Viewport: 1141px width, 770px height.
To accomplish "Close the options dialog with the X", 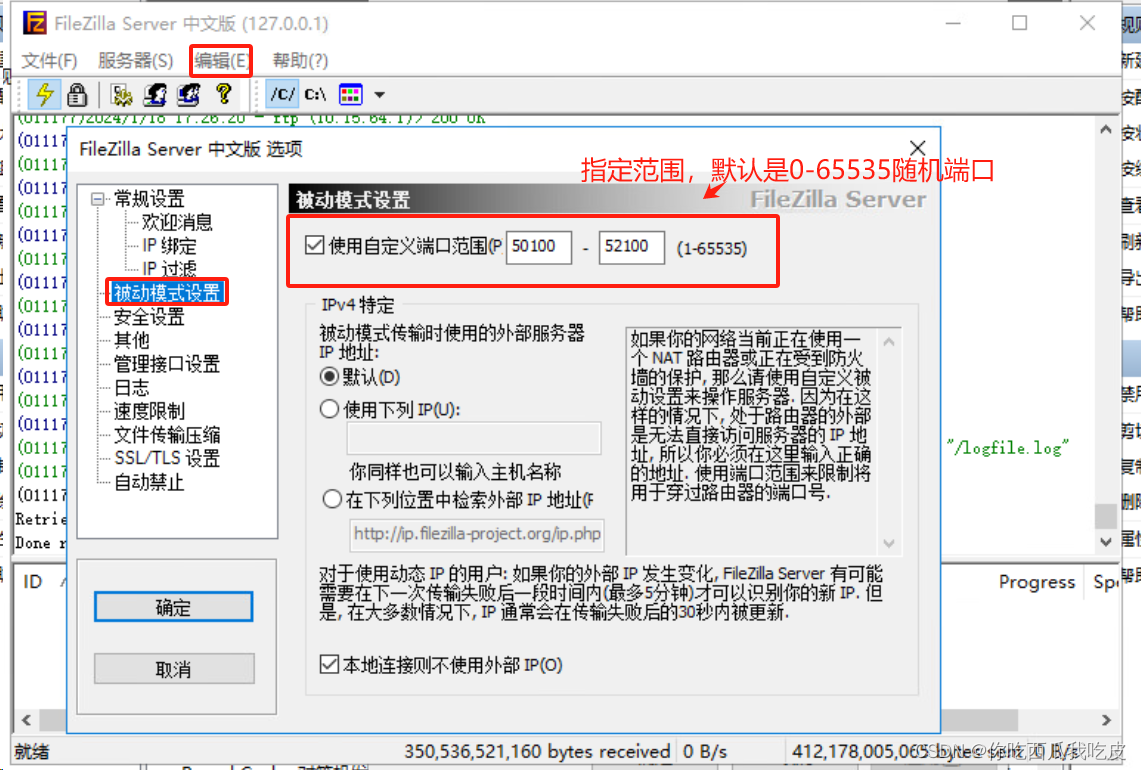I will [918, 148].
